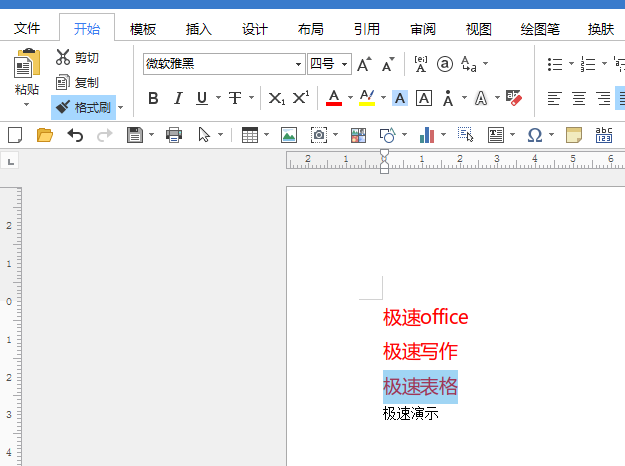Toggle character shading icon
The height and width of the screenshot is (466, 625).
pos(400,98)
